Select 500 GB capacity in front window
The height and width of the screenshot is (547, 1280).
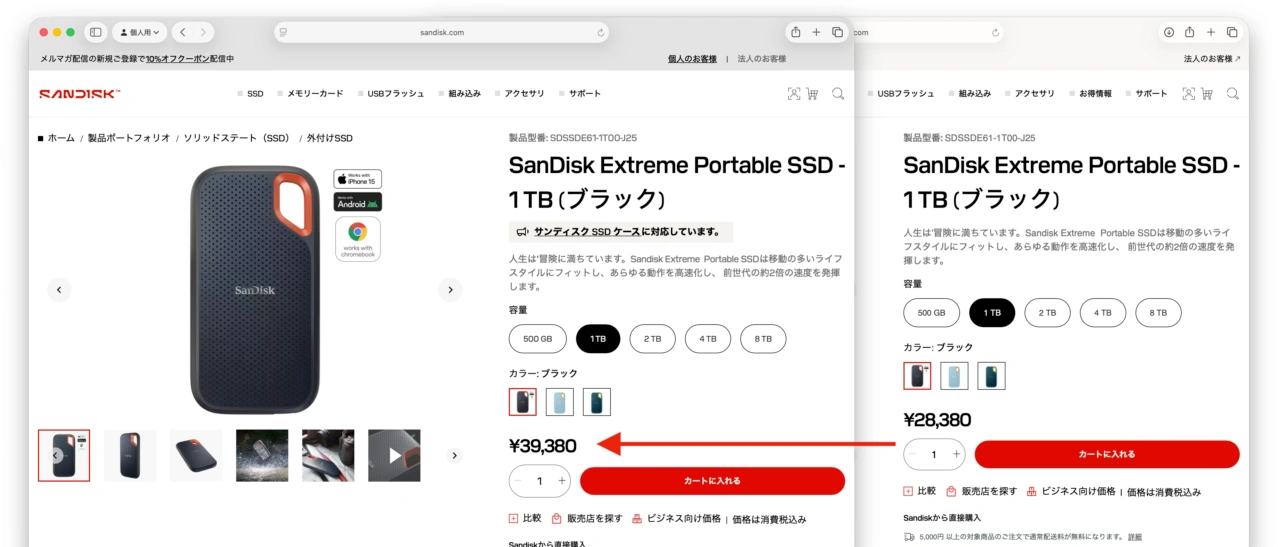tap(538, 339)
